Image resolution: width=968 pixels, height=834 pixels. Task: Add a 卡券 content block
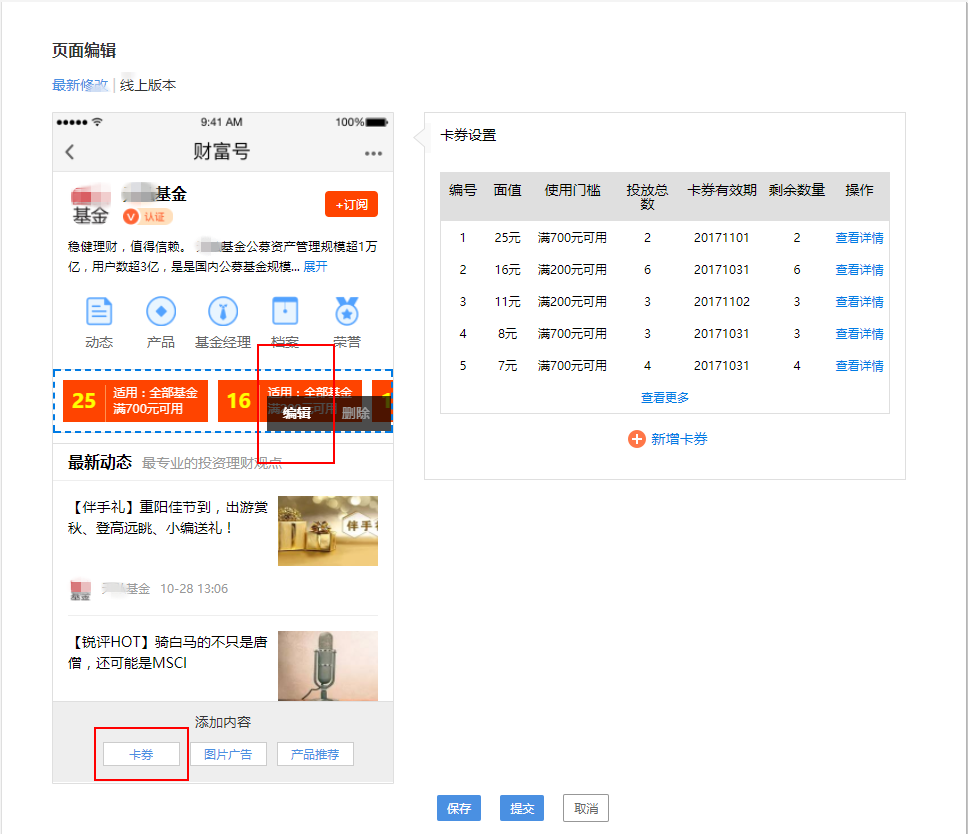[141, 754]
